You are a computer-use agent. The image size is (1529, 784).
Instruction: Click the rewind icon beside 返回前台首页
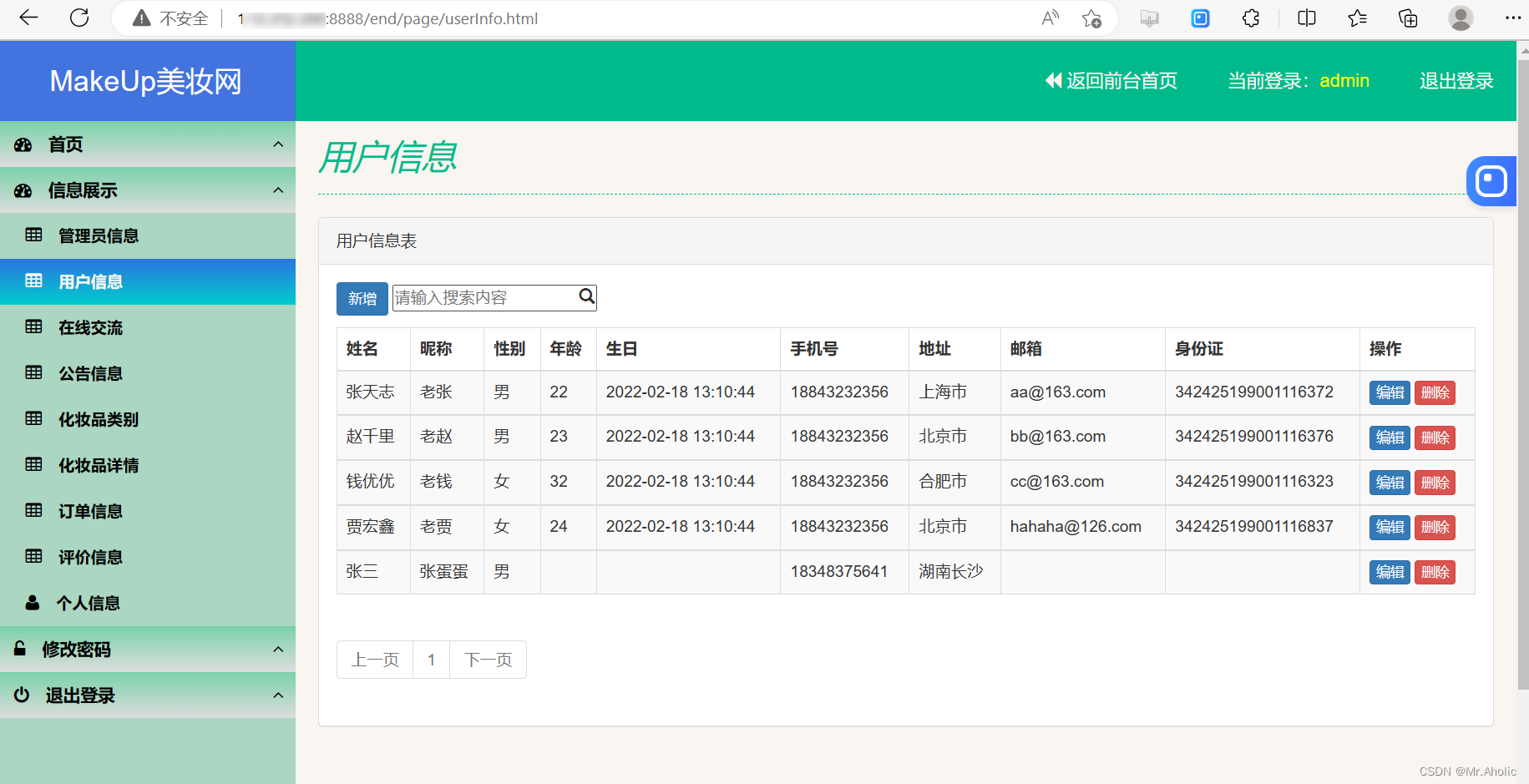pos(1054,80)
